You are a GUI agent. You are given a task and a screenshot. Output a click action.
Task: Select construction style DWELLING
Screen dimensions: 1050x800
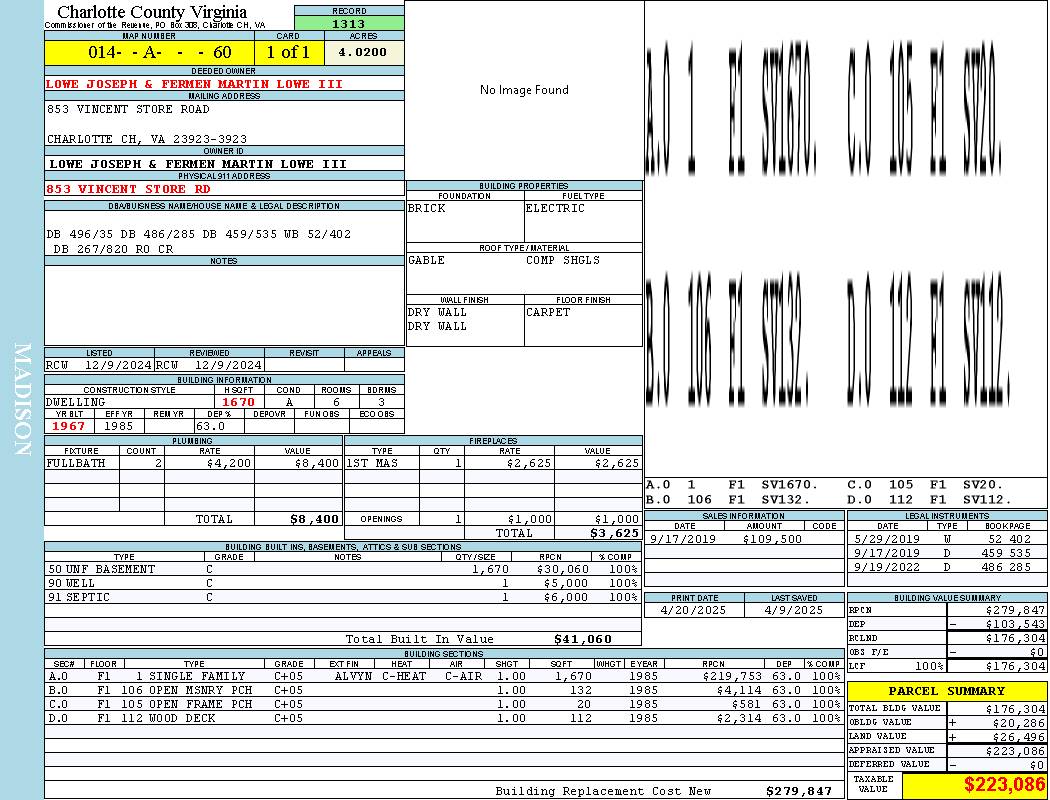click(76, 402)
